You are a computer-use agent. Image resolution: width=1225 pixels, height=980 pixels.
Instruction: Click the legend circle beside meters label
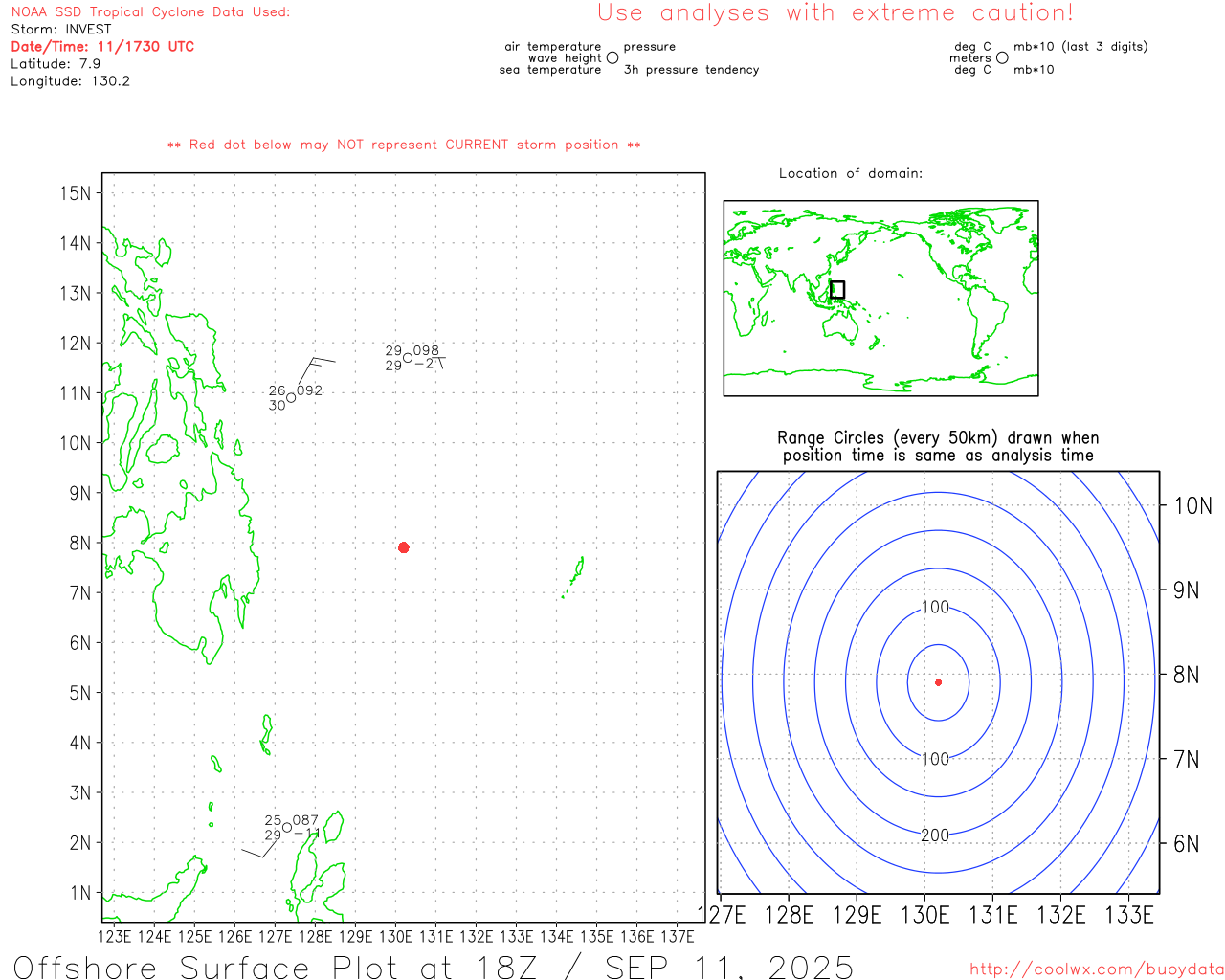(1002, 58)
